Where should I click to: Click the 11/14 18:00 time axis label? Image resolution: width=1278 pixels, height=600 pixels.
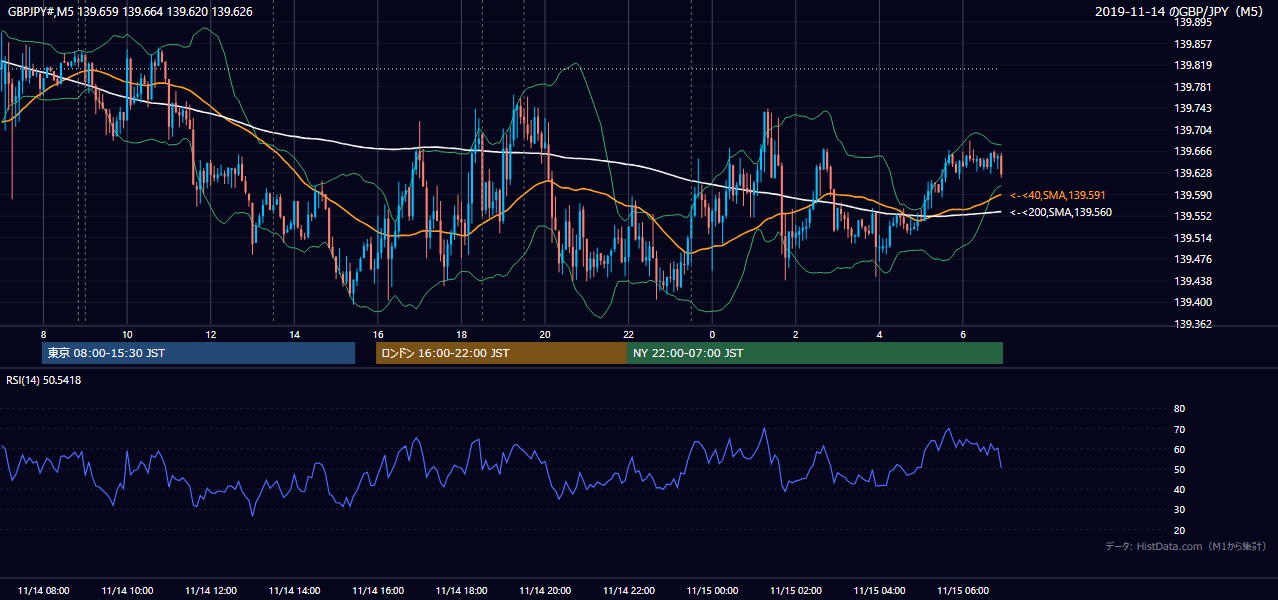(x=461, y=591)
